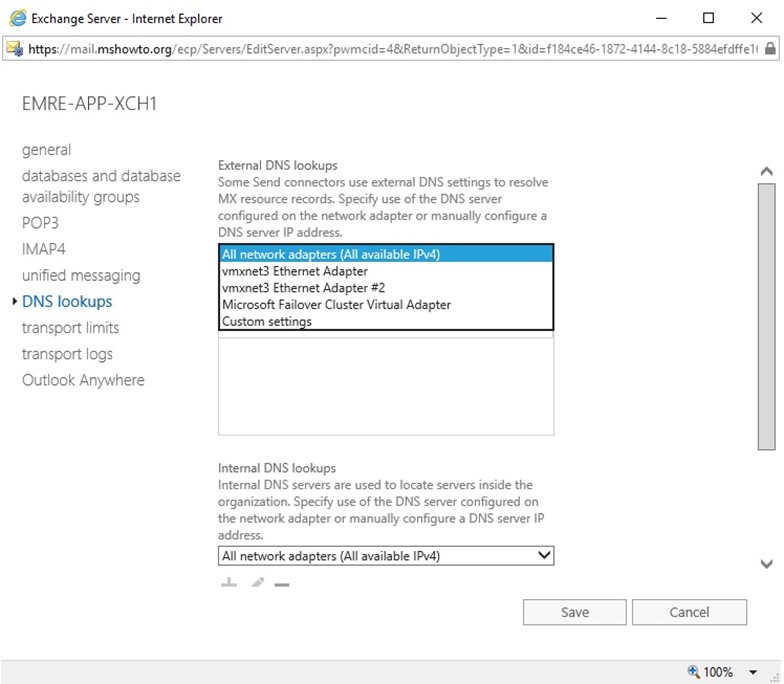Click the 100% zoom level text
The height and width of the screenshot is (684, 784).
[718, 672]
